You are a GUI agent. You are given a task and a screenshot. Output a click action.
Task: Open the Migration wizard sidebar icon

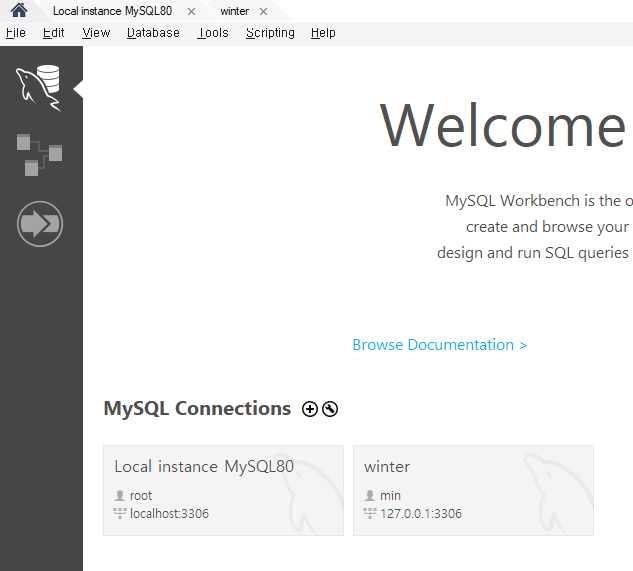click(x=40, y=224)
